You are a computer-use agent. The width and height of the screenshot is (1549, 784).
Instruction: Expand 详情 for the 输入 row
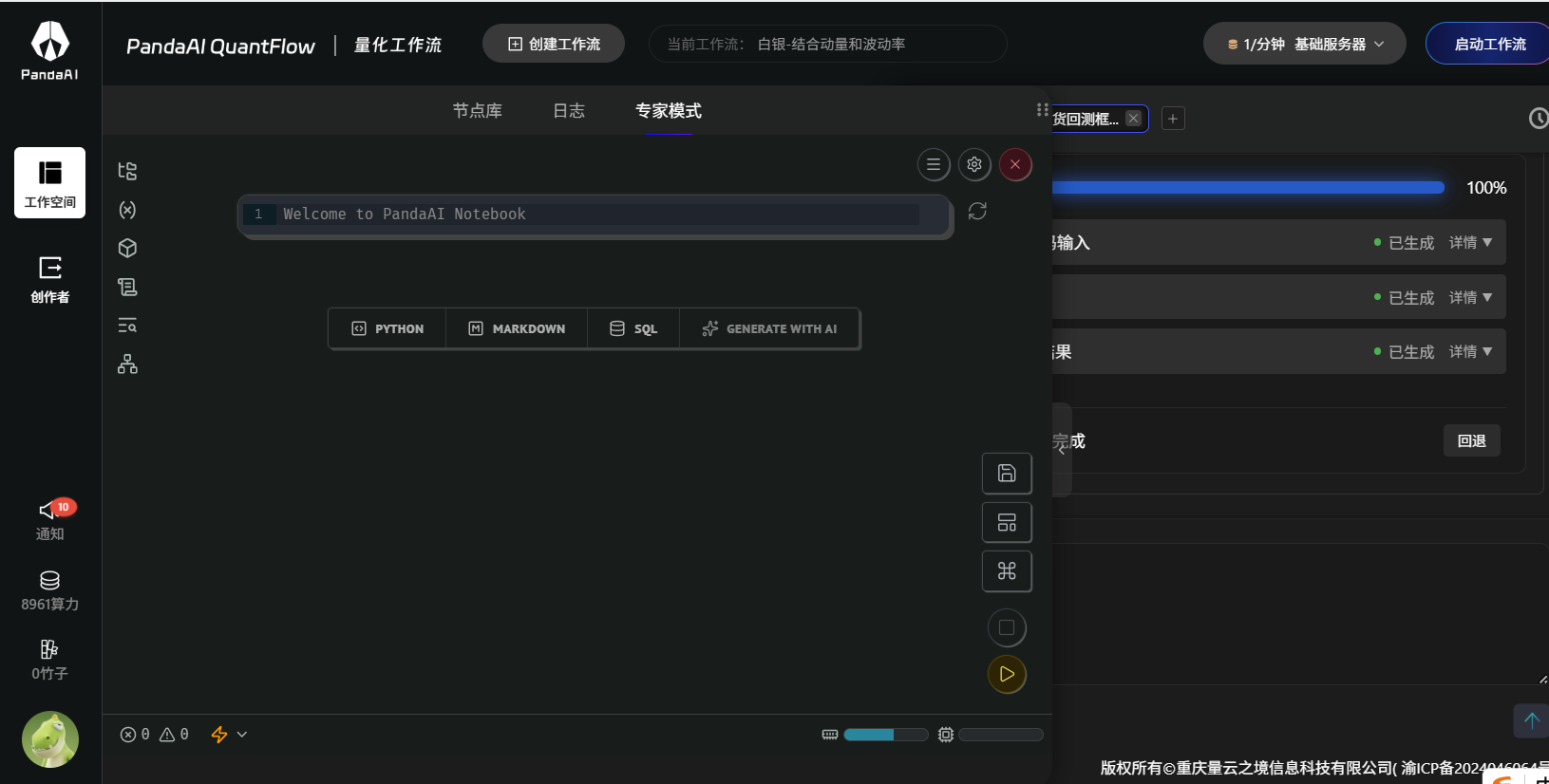[1470, 243]
